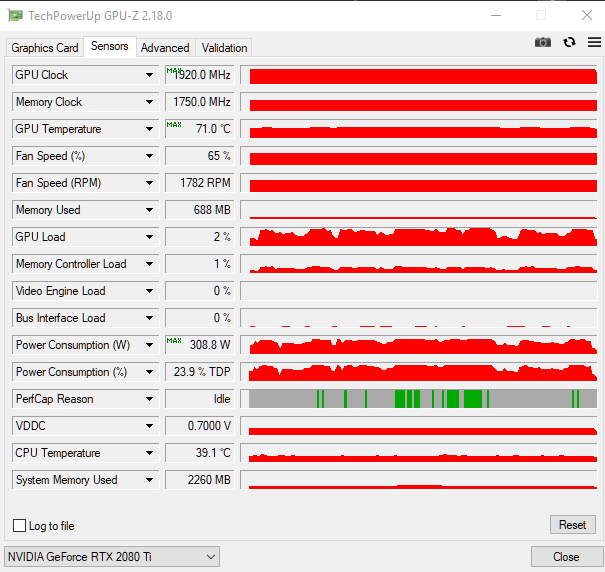
Task: Open Power Consumption (W) dropdown
Action: point(149,345)
